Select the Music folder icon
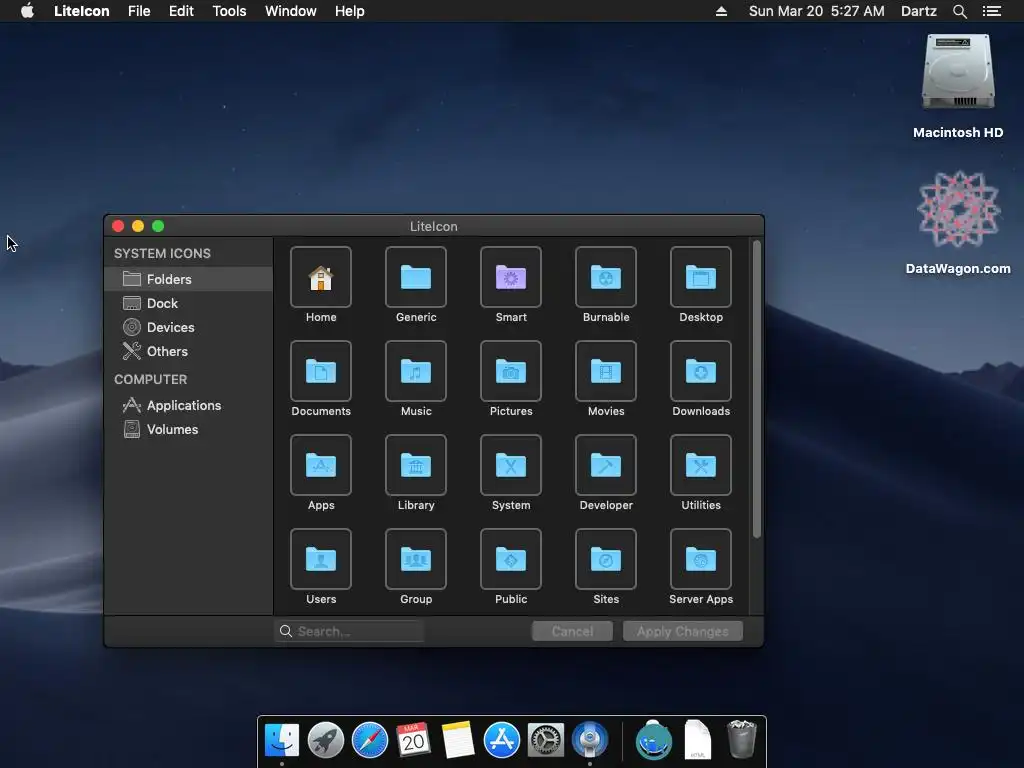This screenshot has width=1024, height=768. pyautogui.click(x=416, y=371)
